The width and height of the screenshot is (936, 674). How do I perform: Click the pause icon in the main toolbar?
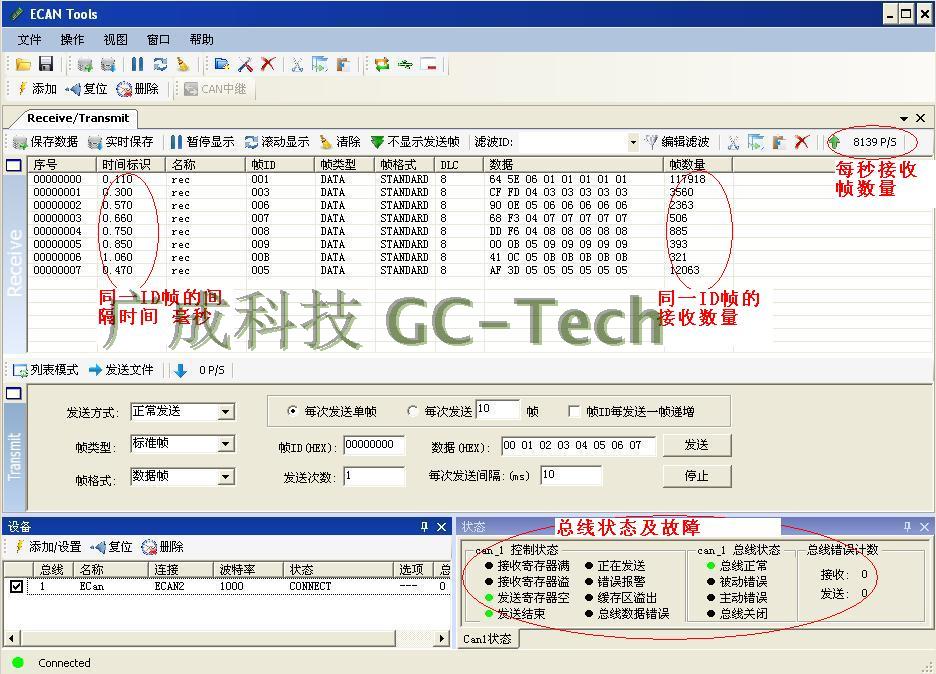tap(138, 64)
